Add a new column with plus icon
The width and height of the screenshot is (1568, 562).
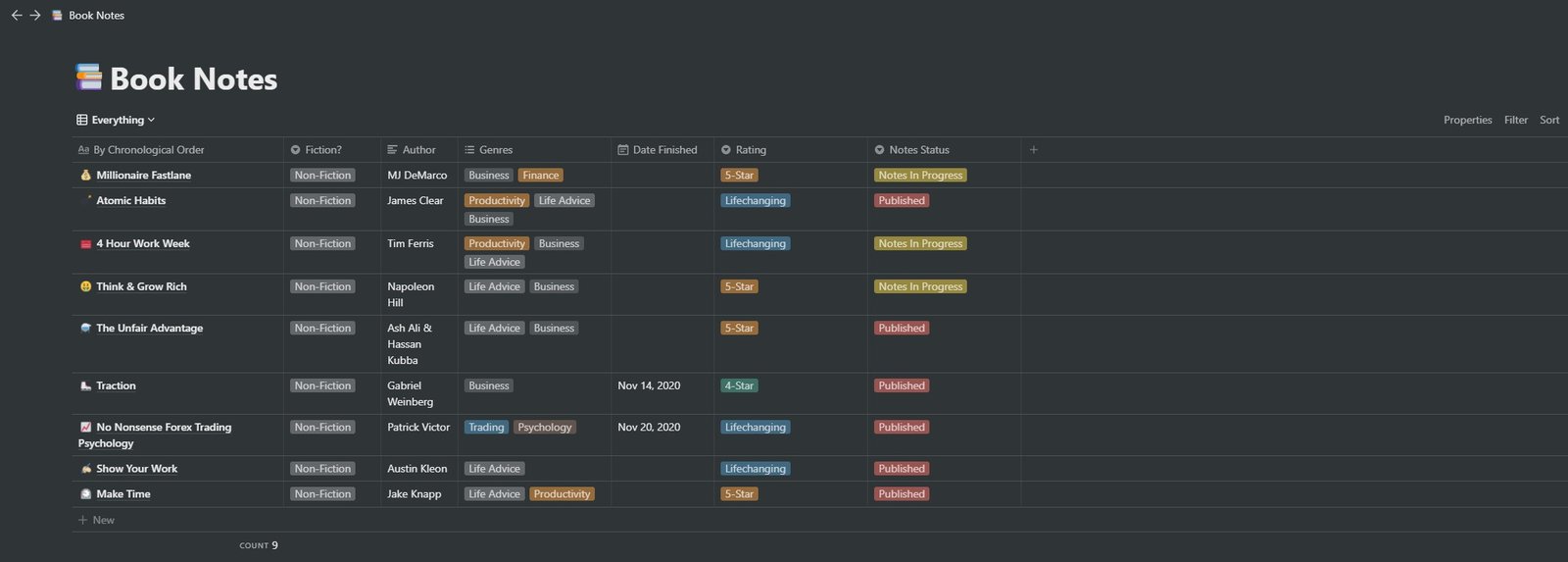[x=1034, y=150]
